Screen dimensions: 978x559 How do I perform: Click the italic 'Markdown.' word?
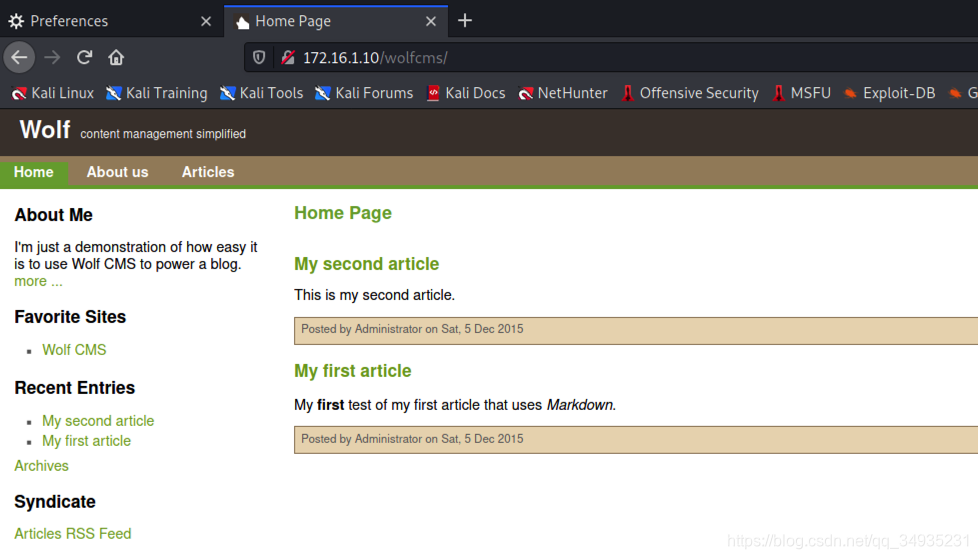click(x=581, y=405)
